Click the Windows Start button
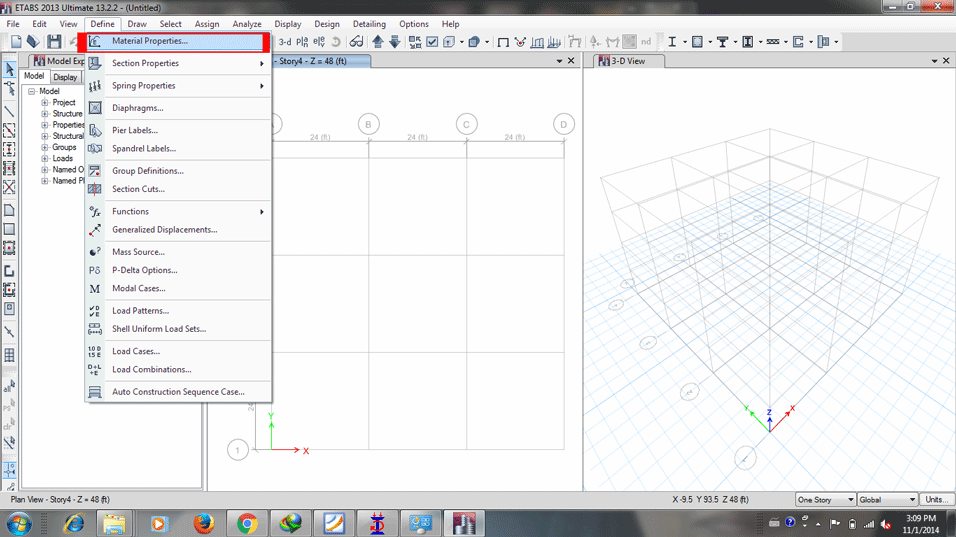 point(20,524)
